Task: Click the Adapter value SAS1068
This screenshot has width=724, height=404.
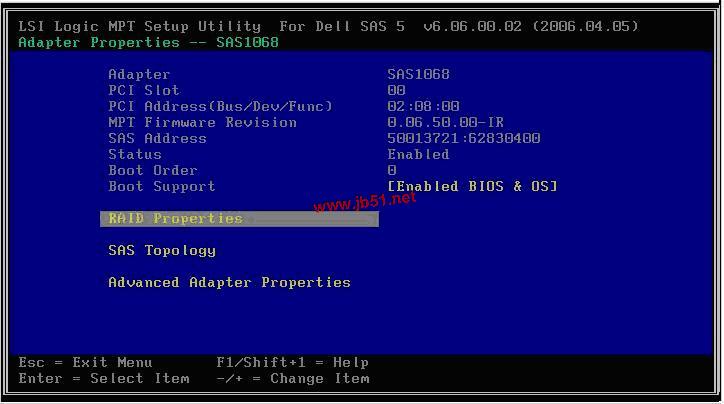Action: coord(418,74)
